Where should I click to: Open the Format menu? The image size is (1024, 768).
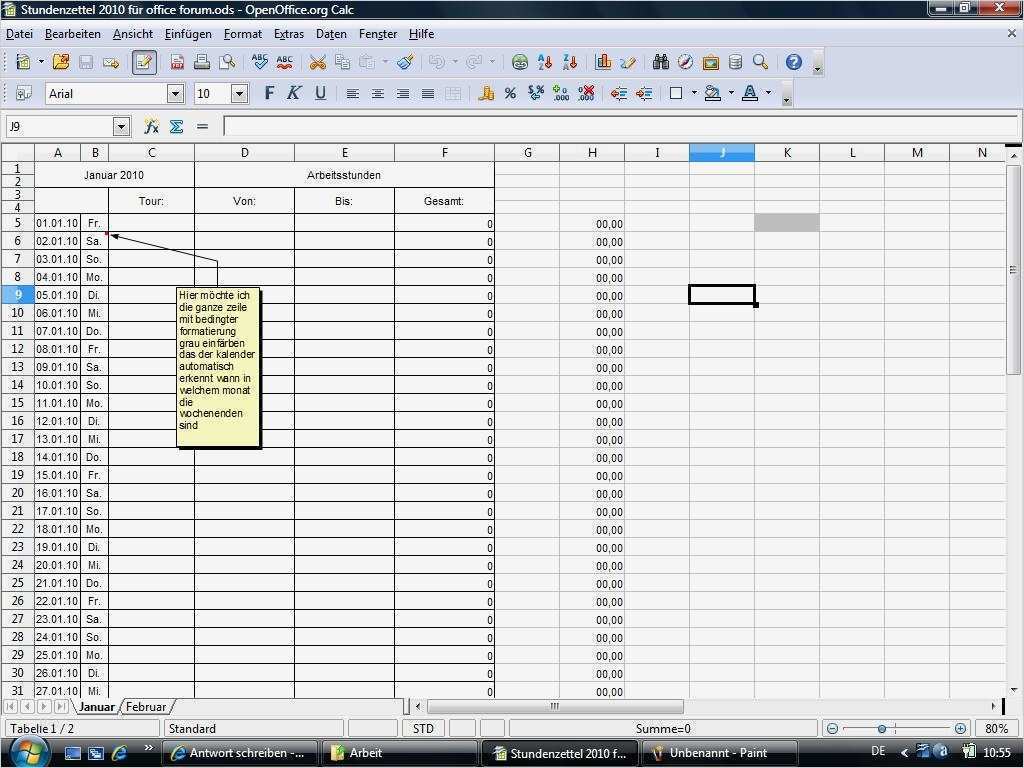[242, 33]
